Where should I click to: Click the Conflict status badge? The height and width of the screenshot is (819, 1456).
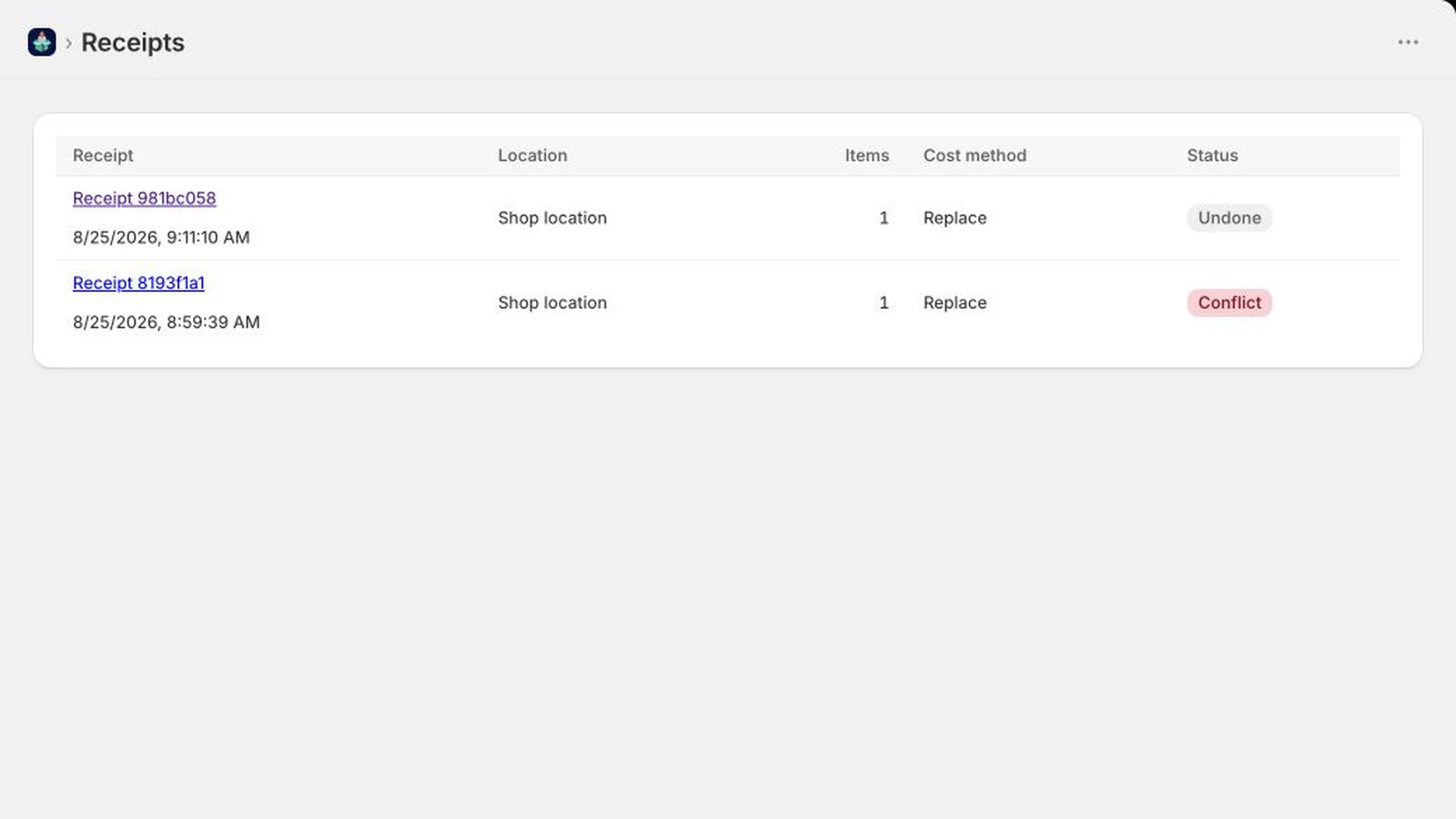click(1229, 302)
